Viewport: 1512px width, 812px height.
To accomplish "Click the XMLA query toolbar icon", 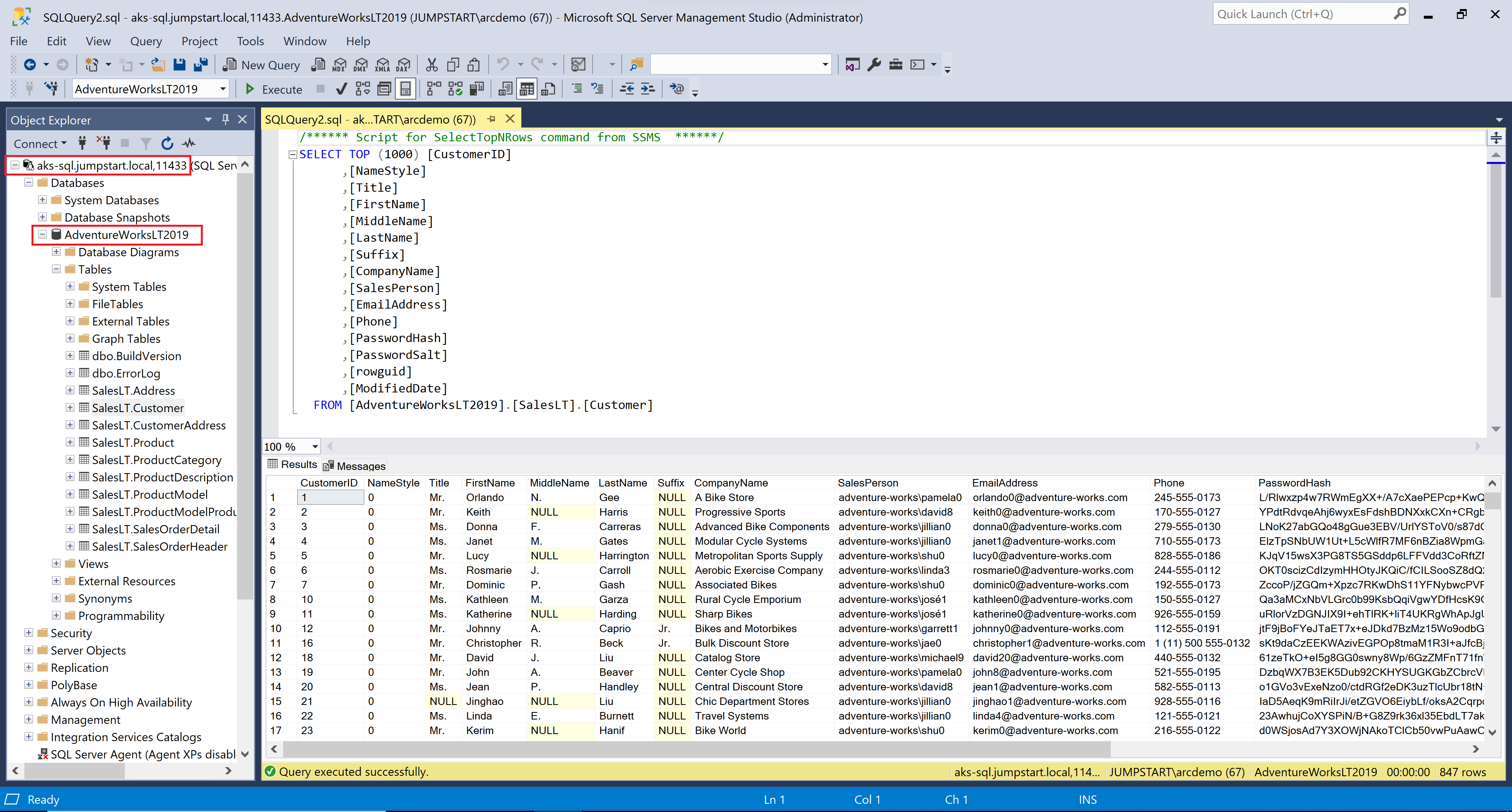I will (382, 65).
